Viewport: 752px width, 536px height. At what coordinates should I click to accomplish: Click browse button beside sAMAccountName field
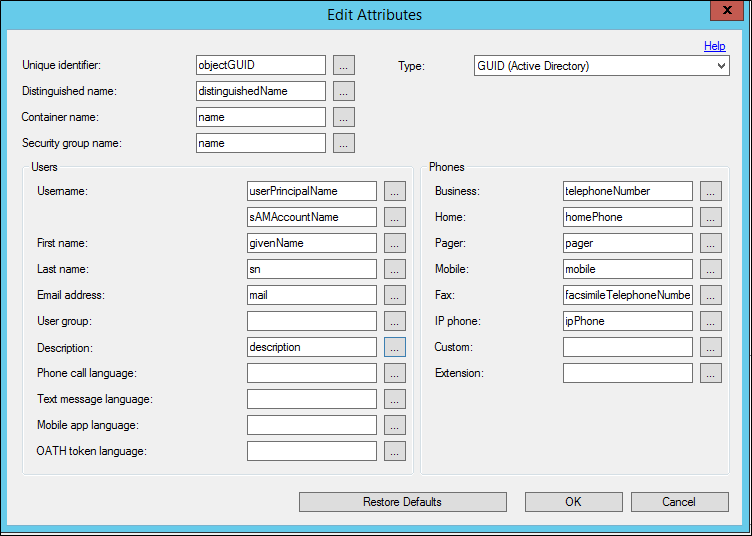[x=395, y=217]
